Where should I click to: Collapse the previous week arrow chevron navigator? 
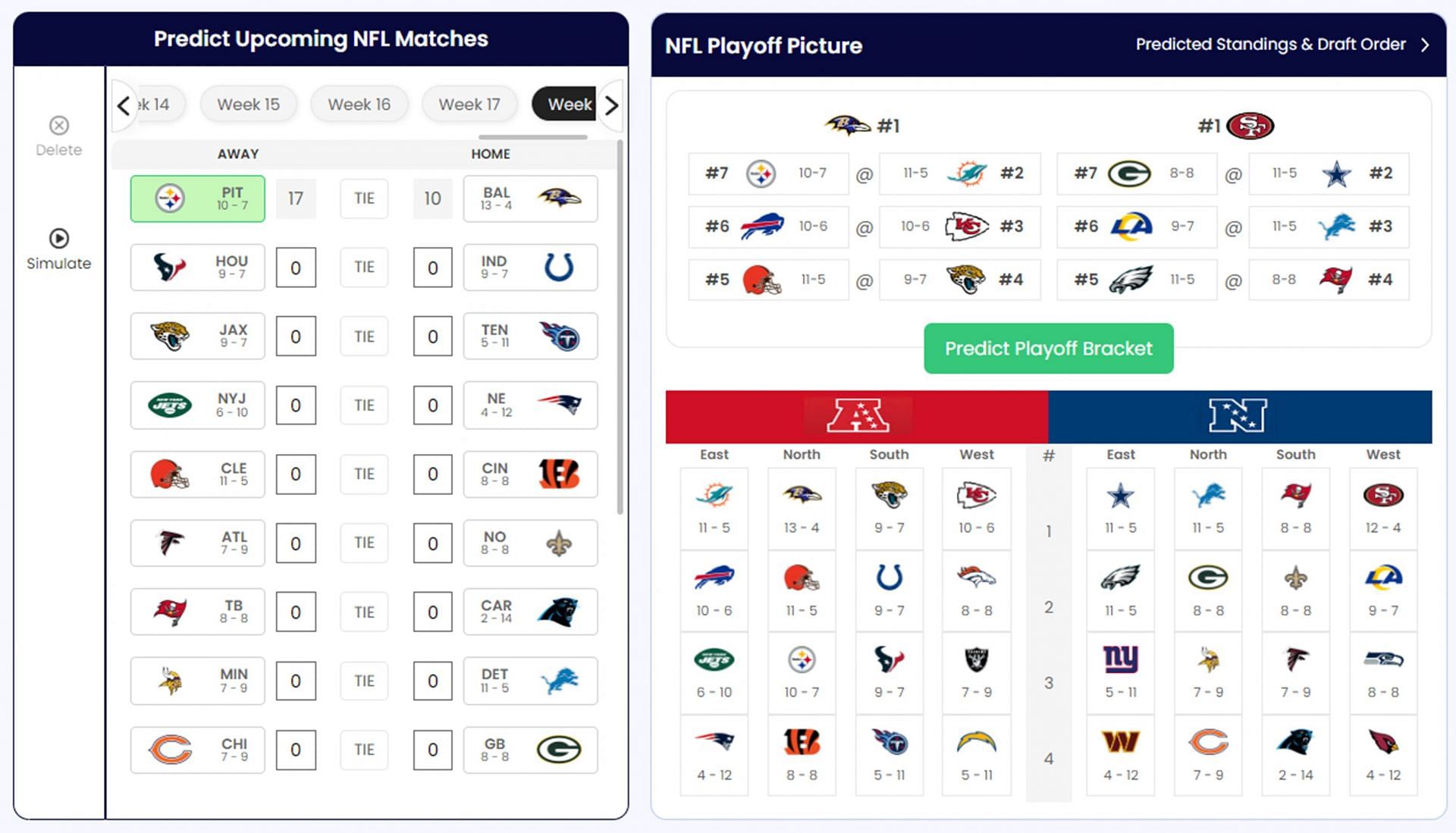122,104
